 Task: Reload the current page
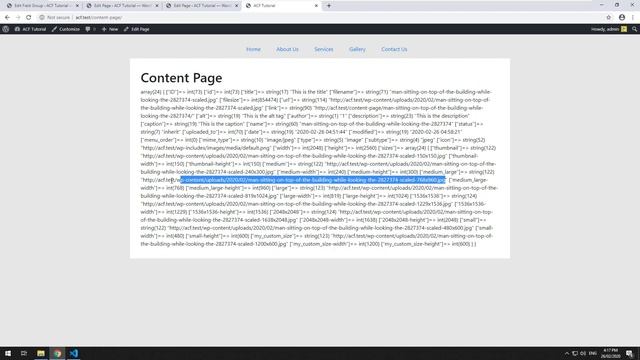pos(29,18)
